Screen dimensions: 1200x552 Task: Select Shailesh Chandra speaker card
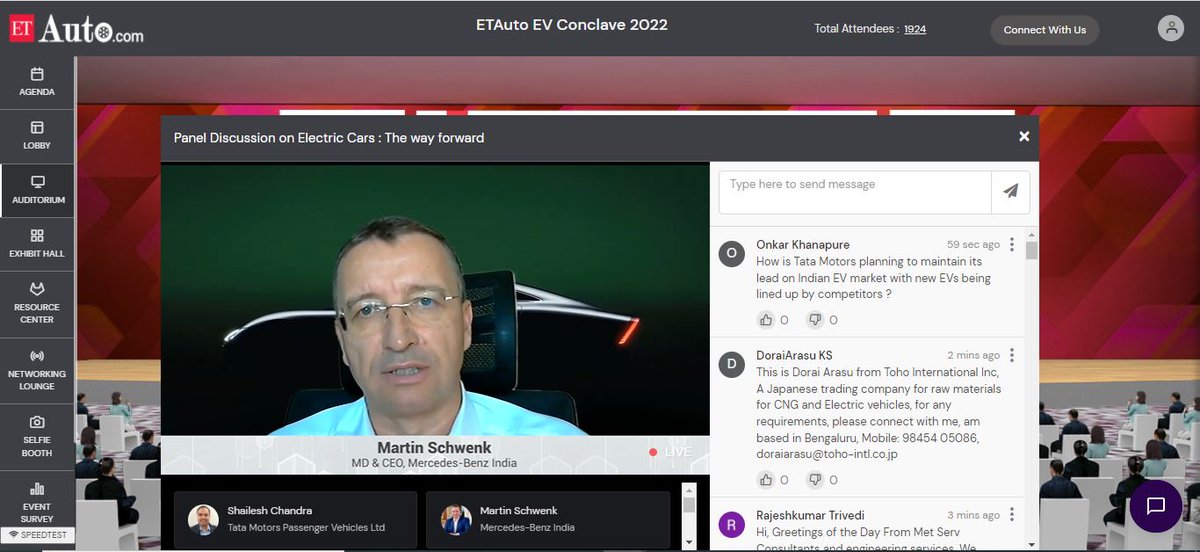[296, 519]
